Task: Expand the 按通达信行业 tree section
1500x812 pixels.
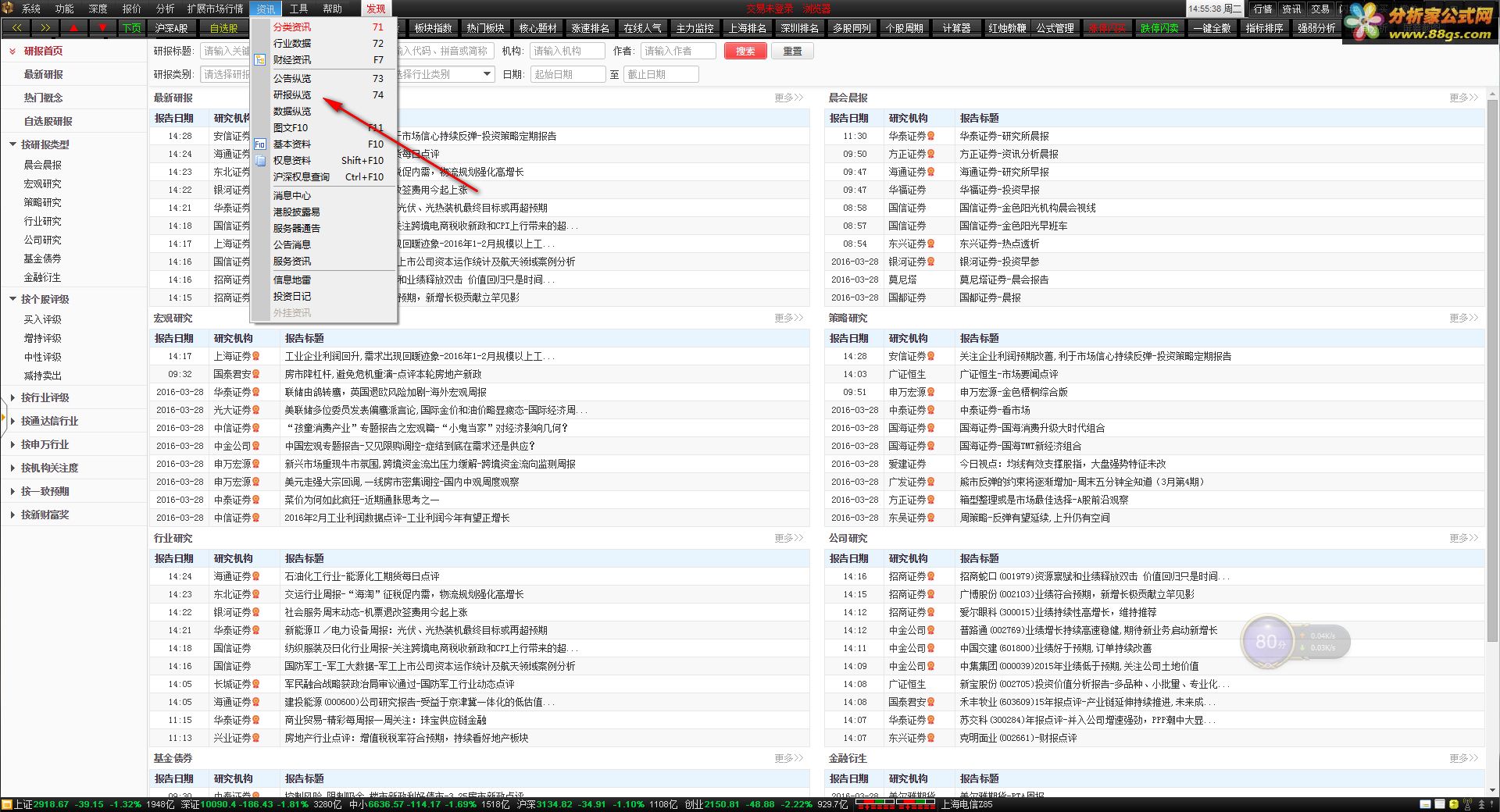Action: 12,421
